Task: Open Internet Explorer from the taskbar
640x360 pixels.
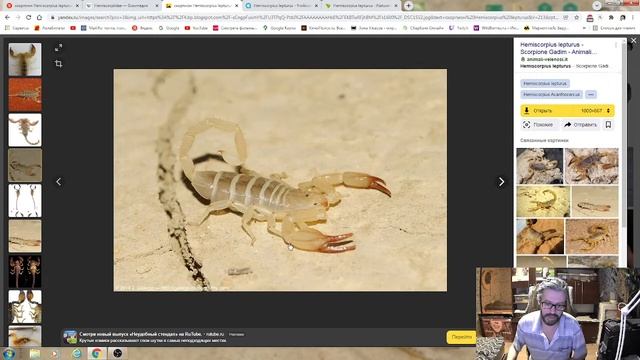Action: pyautogui.click(x=76, y=353)
